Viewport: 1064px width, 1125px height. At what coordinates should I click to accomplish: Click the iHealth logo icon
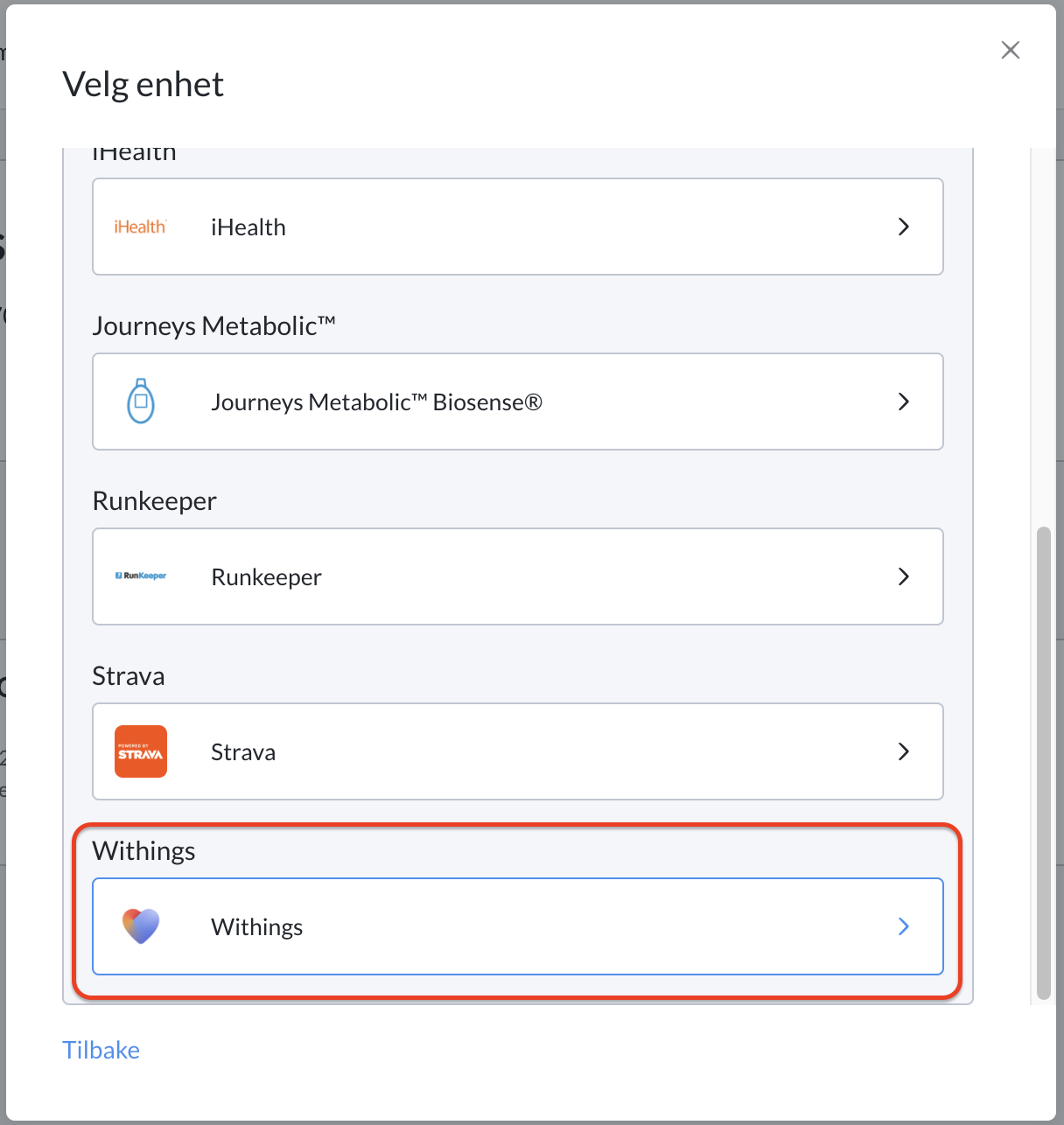(x=140, y=227)
